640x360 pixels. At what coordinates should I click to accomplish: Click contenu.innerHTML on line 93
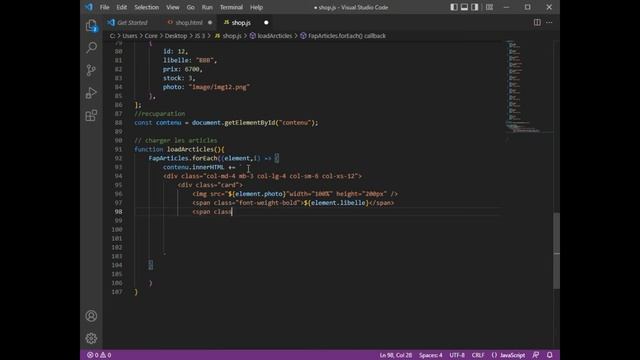tap(193, 167)
